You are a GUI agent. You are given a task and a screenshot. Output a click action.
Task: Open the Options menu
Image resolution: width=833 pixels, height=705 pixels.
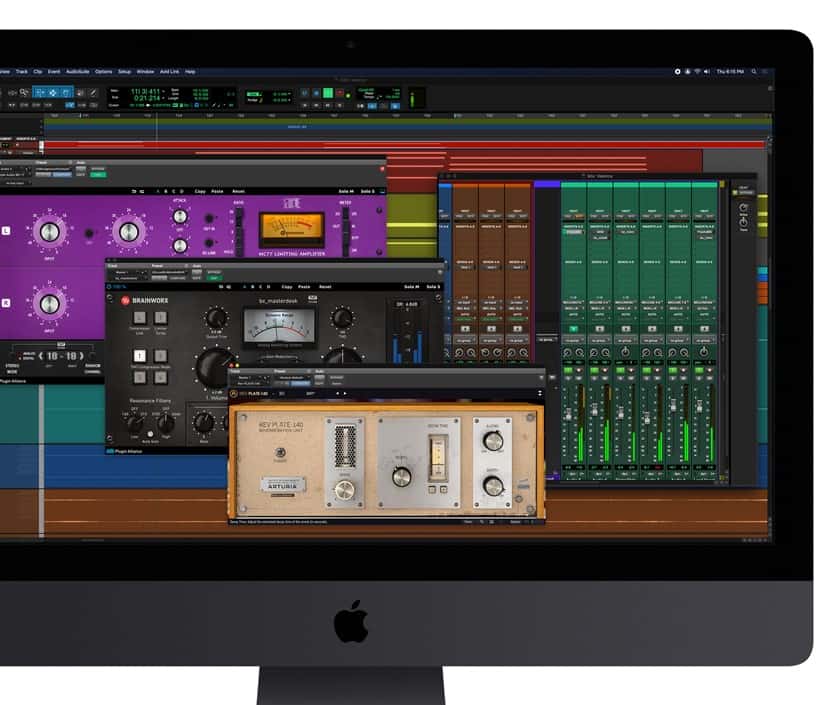pyautogui.click(x=104, y=72)
